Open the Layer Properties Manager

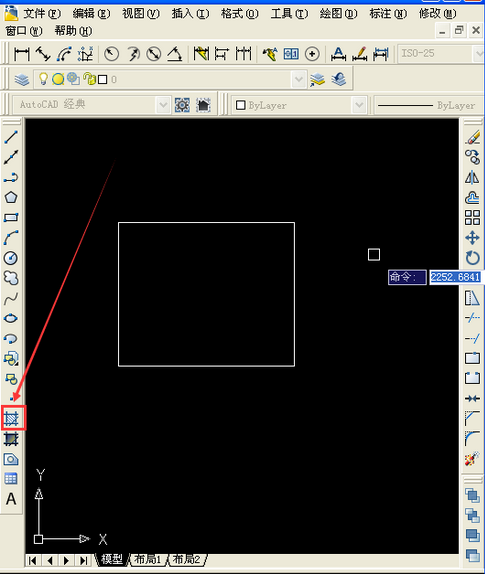tap(22, 79)
